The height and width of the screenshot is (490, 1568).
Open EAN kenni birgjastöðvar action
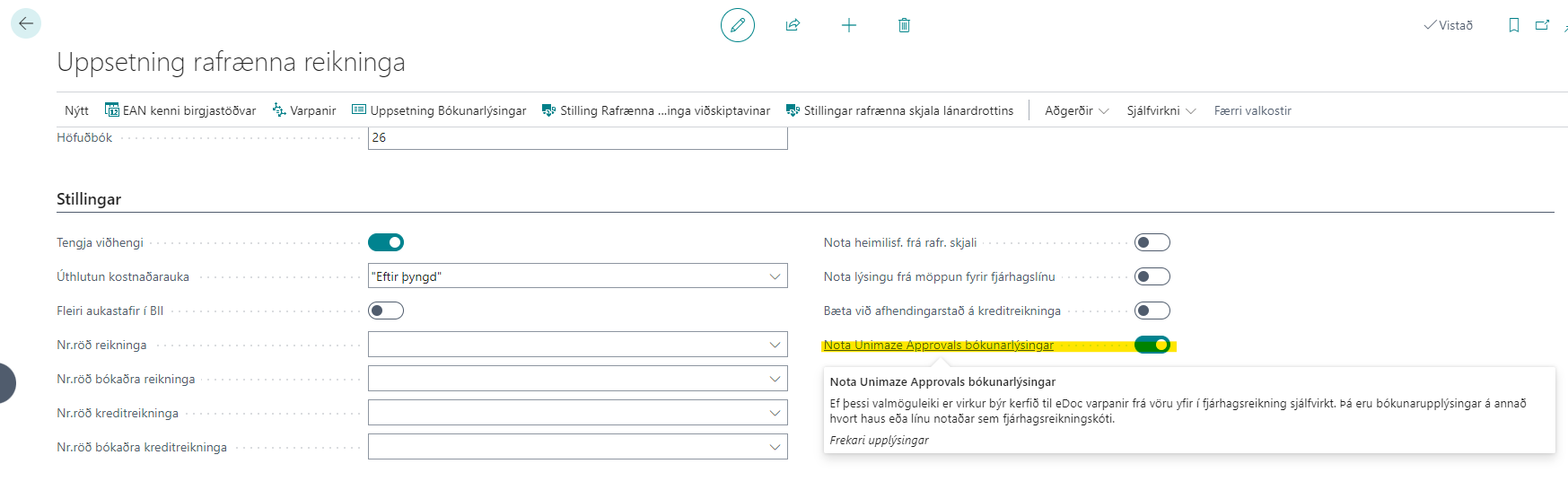click(x=180, y=110)
